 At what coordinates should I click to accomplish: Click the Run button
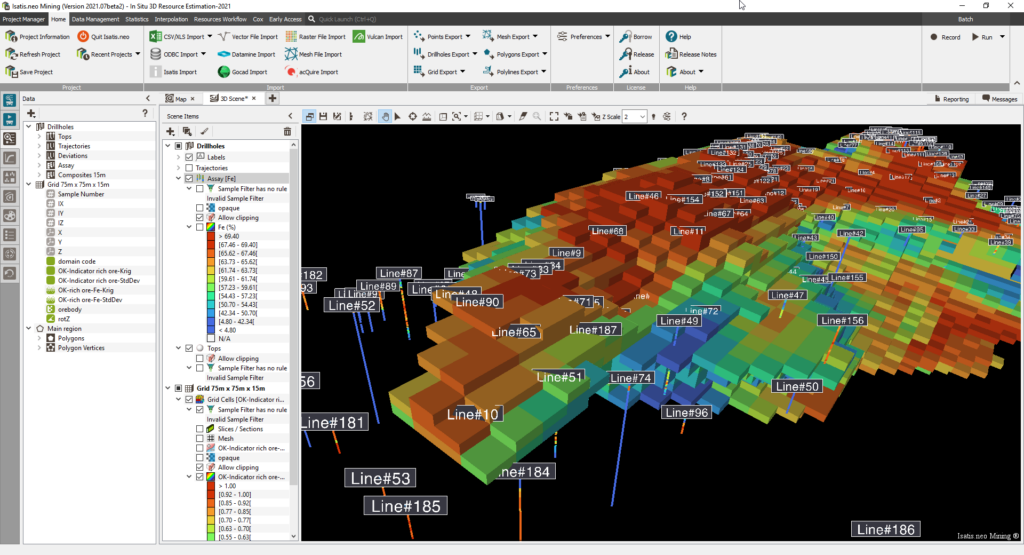(x=982, y=37)
